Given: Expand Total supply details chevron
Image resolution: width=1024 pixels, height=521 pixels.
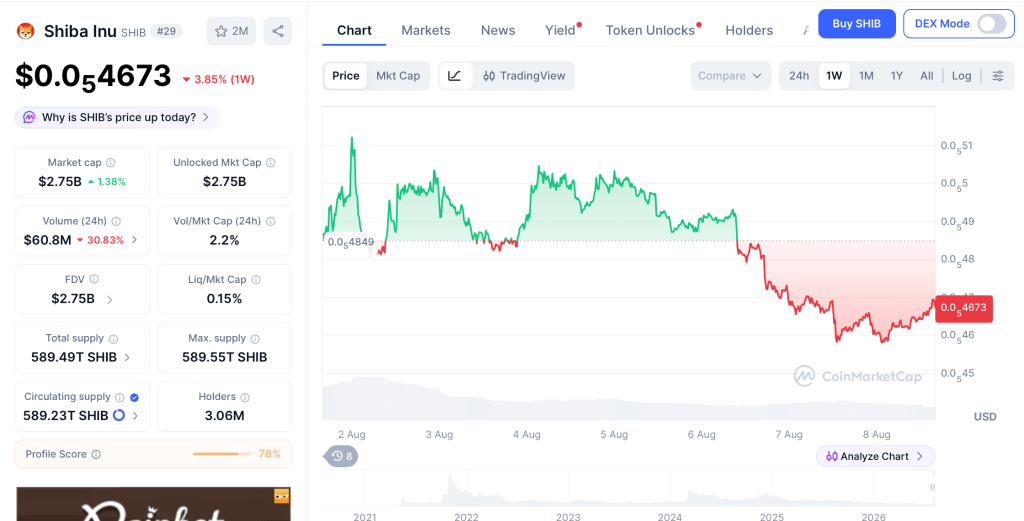Looking at the screenshot, I should pyautogui.click(x=127, y=357).
